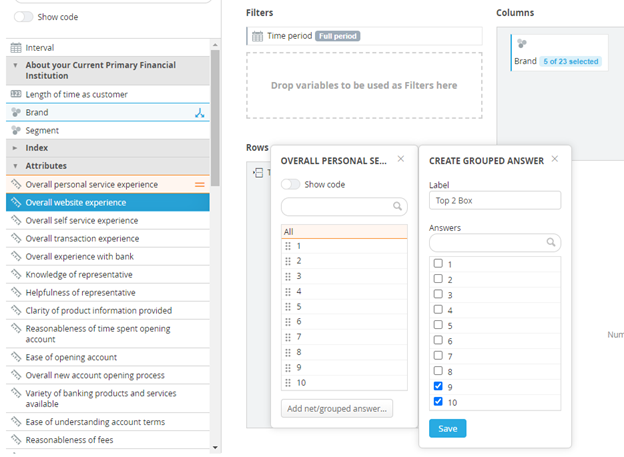Click the variable list scrollbar thumb
The image size is (624, 457).
click(x=215, y=118)
